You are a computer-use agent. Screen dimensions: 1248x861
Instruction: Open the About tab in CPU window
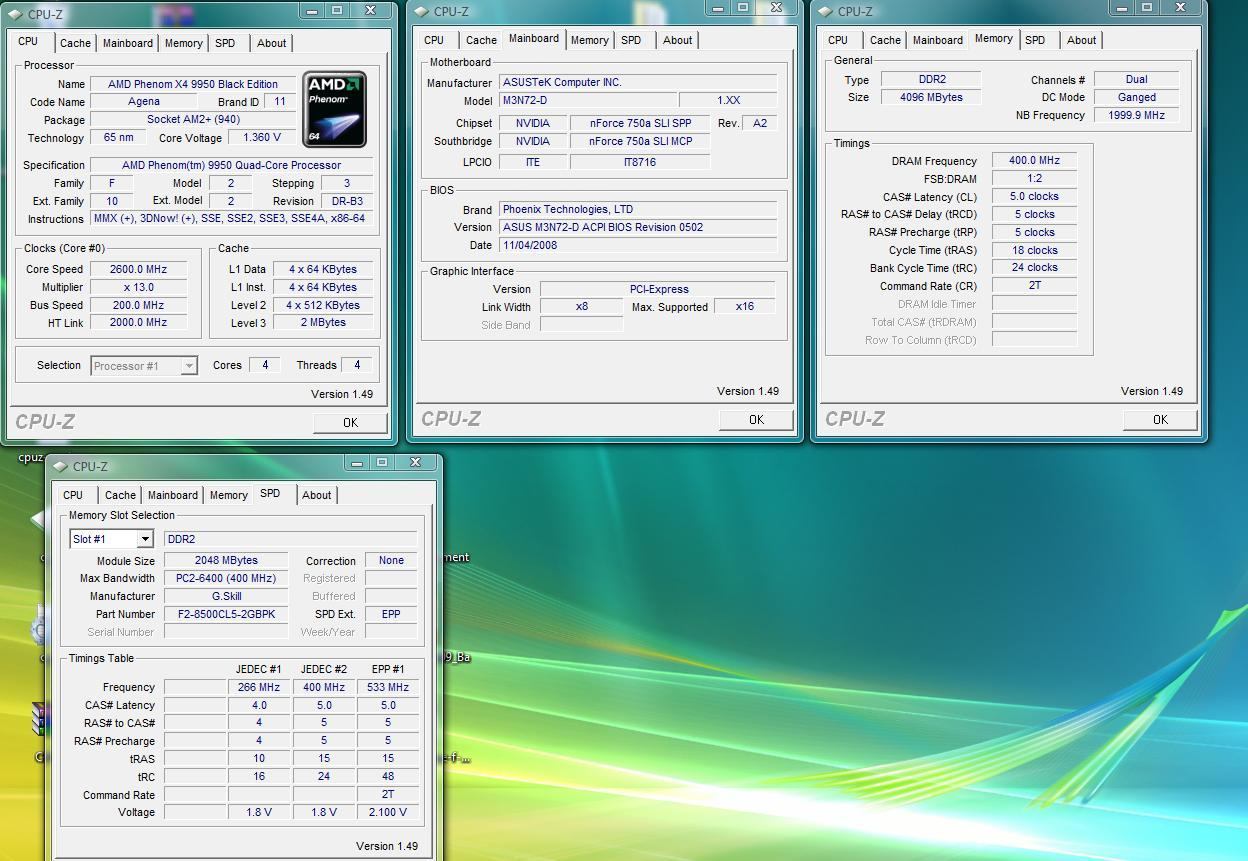coord(272,43)
